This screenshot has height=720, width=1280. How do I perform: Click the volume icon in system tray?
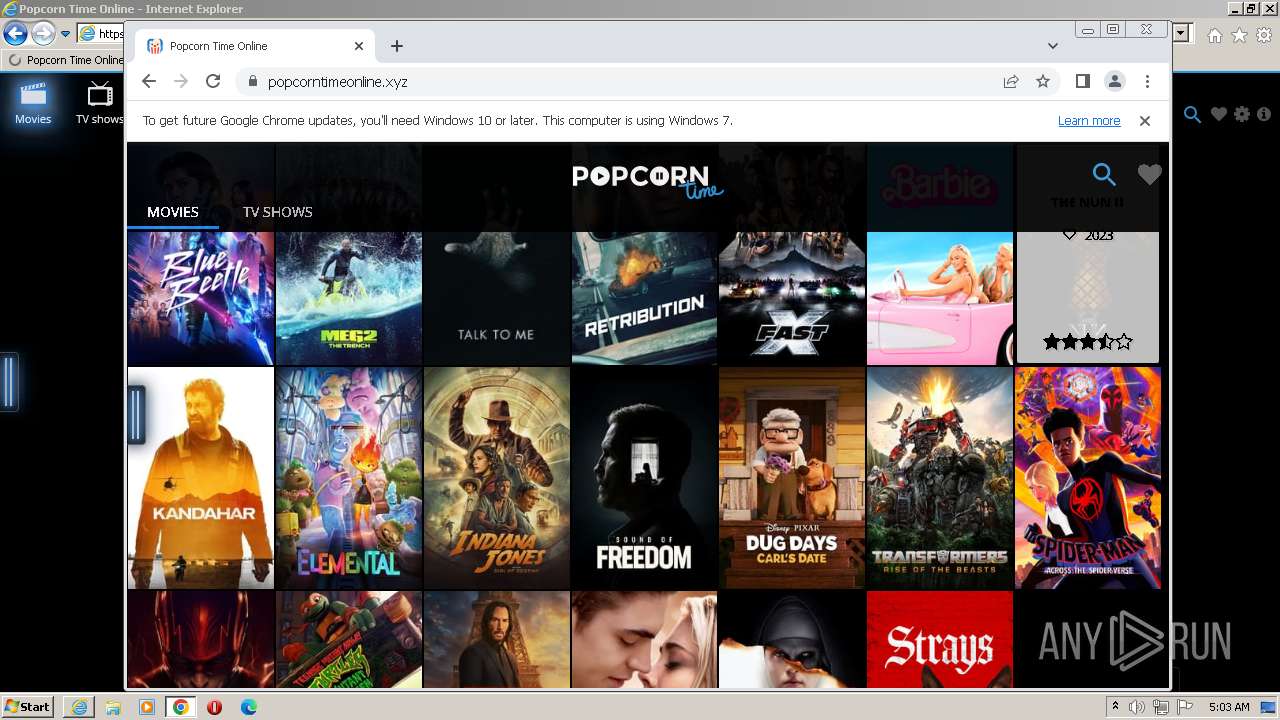pos(1137,707)
